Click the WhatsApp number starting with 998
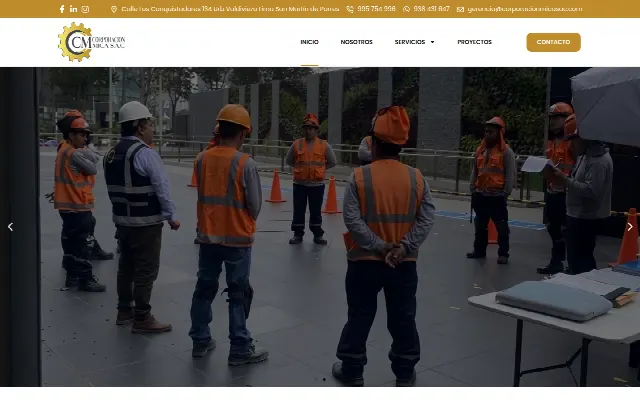The width and height of the screenshot is (640, 400). 431,9
